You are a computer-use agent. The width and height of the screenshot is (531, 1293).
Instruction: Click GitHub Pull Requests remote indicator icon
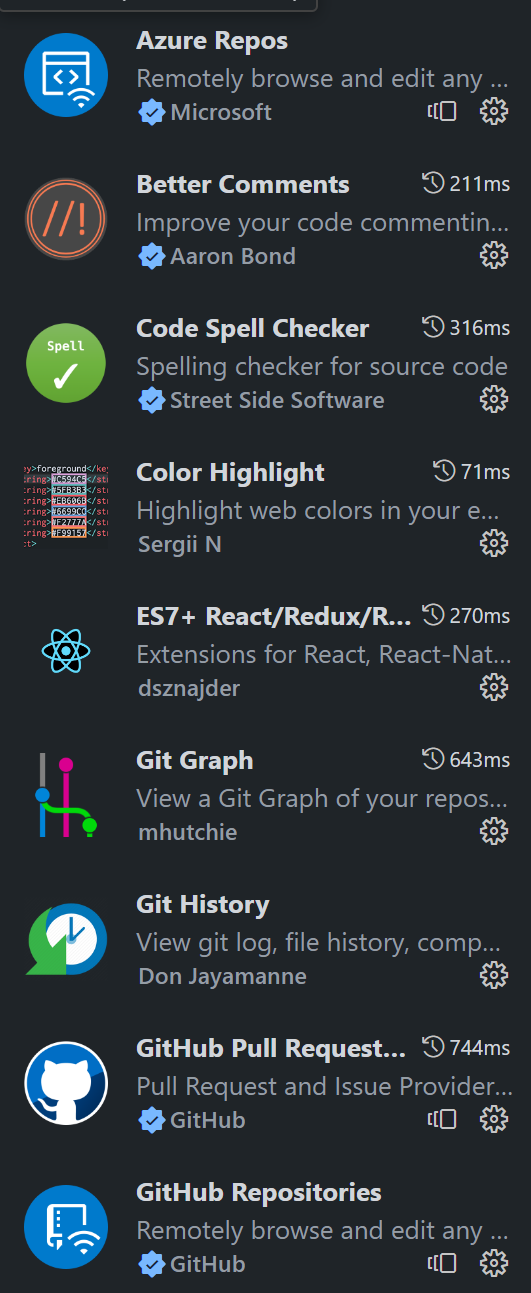(443, 1119)
